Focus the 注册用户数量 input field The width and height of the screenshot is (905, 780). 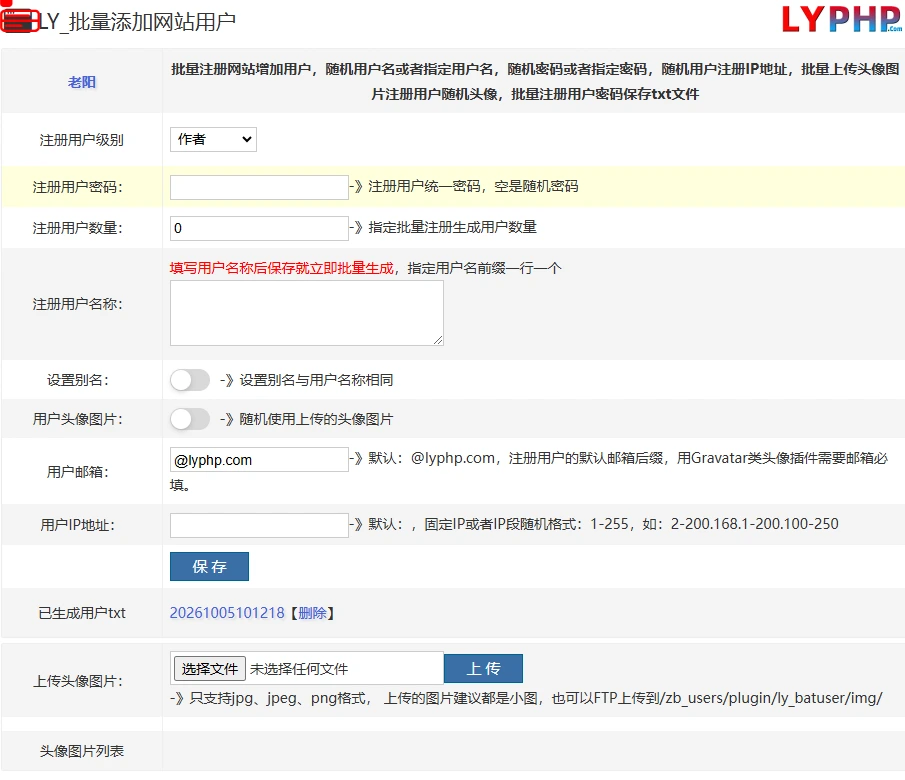pos(259,228)
